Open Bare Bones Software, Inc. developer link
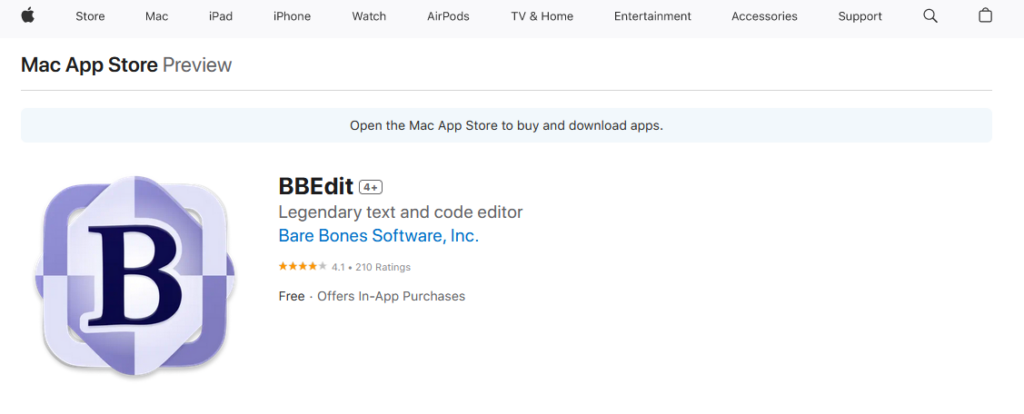 (379, 236)
